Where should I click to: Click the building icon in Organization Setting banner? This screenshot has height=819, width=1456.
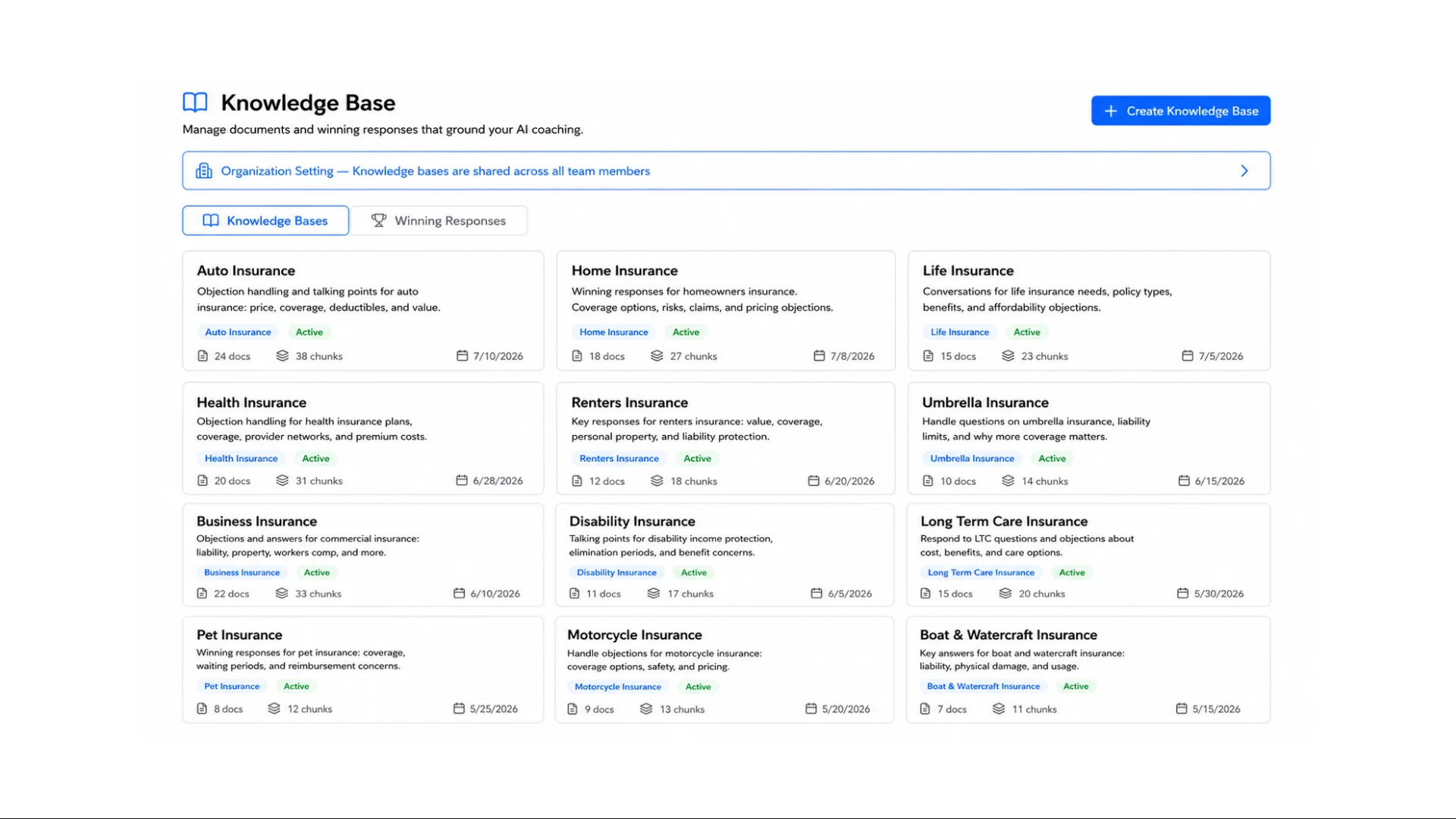click(204, 171)
